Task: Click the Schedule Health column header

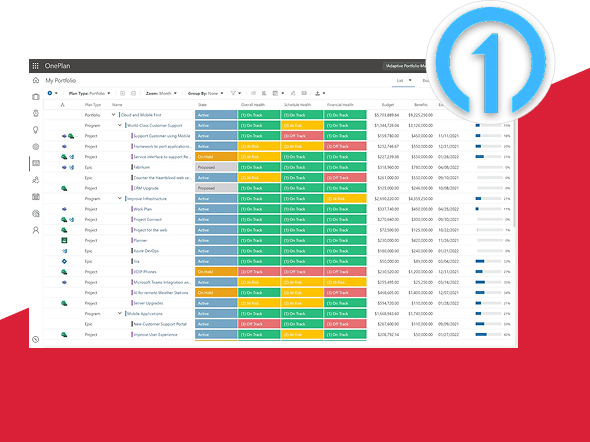Action: [x=297, y=105]
